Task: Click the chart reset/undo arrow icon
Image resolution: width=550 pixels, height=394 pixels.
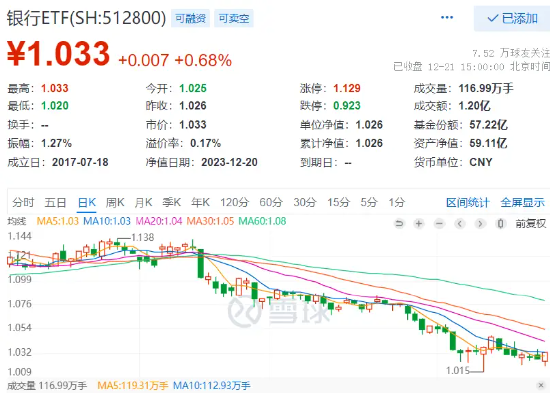Action: tap(399, 223)
